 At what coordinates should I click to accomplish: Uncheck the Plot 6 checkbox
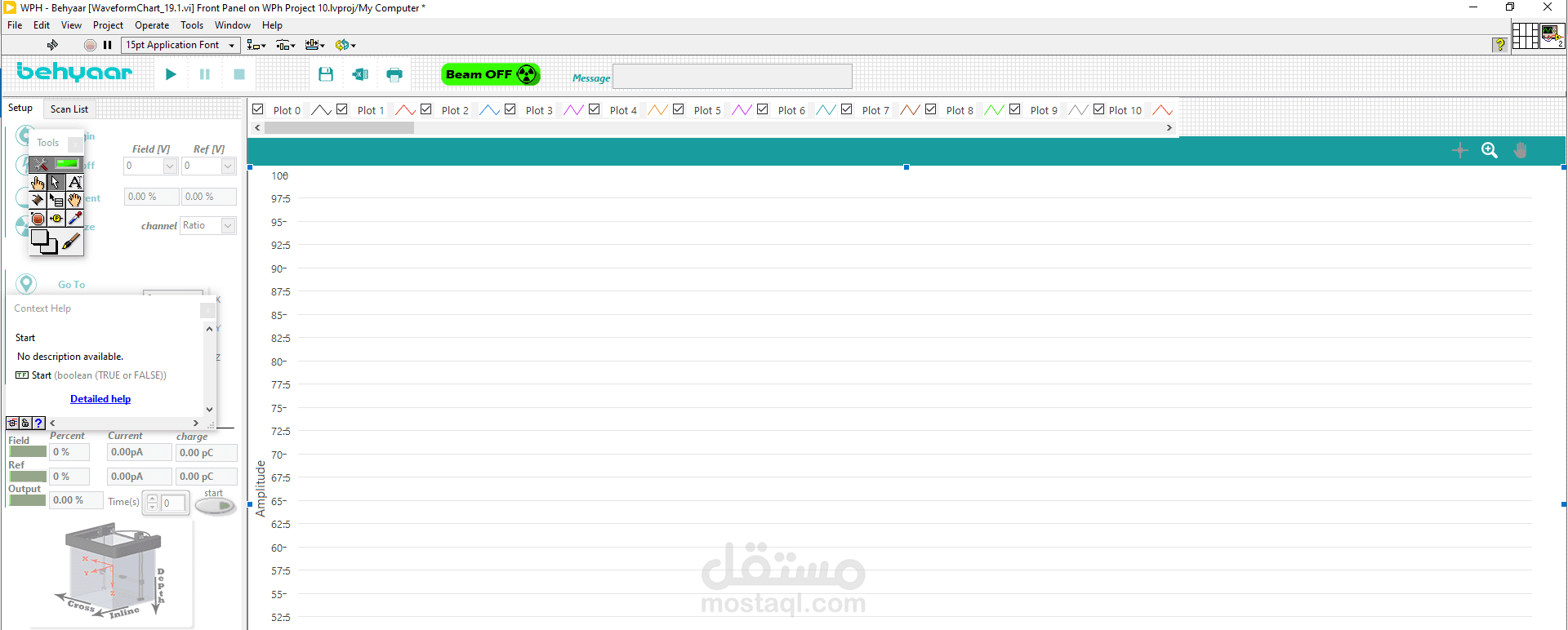tap(763, 109)
